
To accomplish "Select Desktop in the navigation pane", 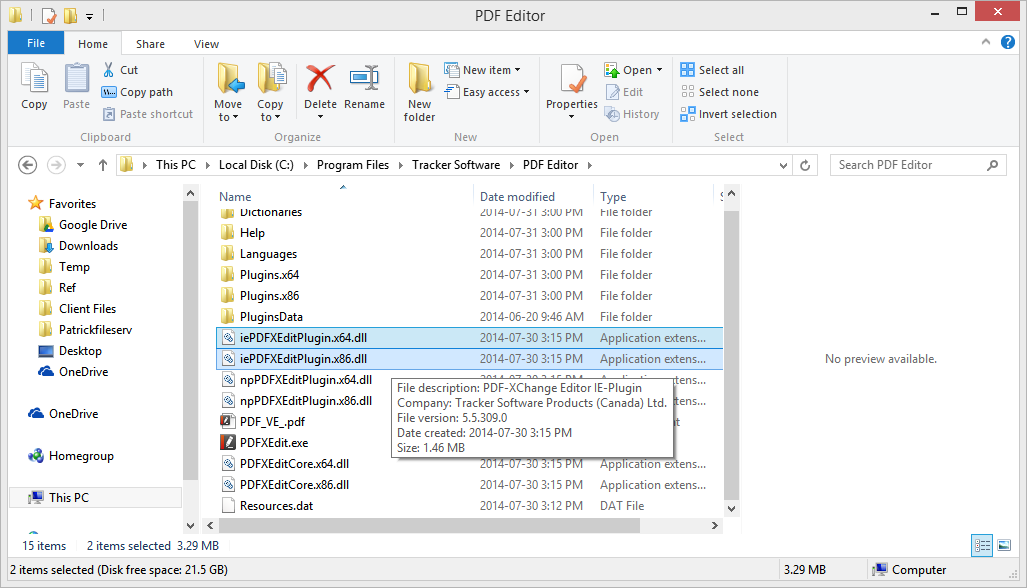I will coord(70,350).
